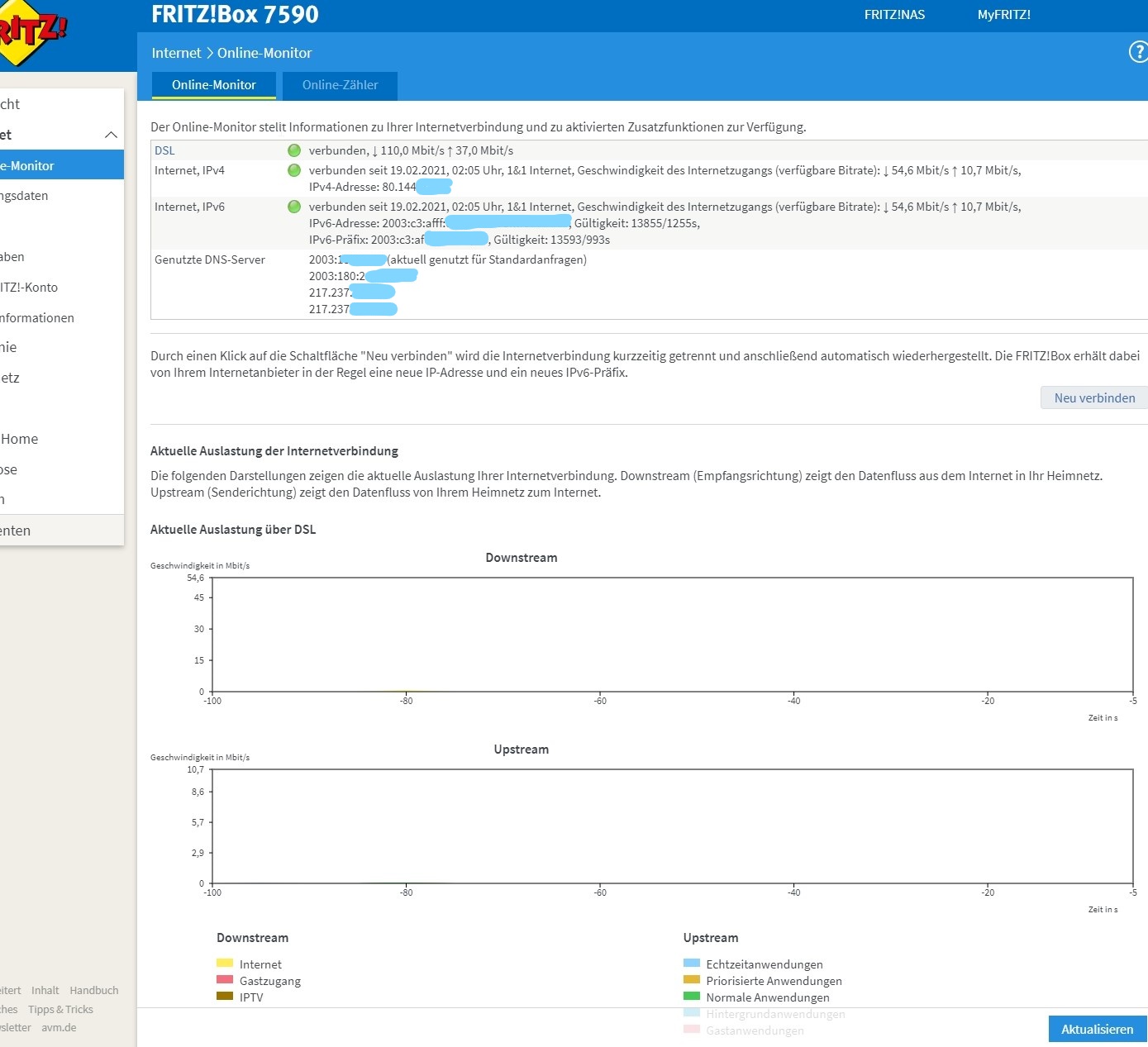Open FRITZ!NAS from the header
This screenshot has width=1148, height=1047.
(x=894, y=15)
